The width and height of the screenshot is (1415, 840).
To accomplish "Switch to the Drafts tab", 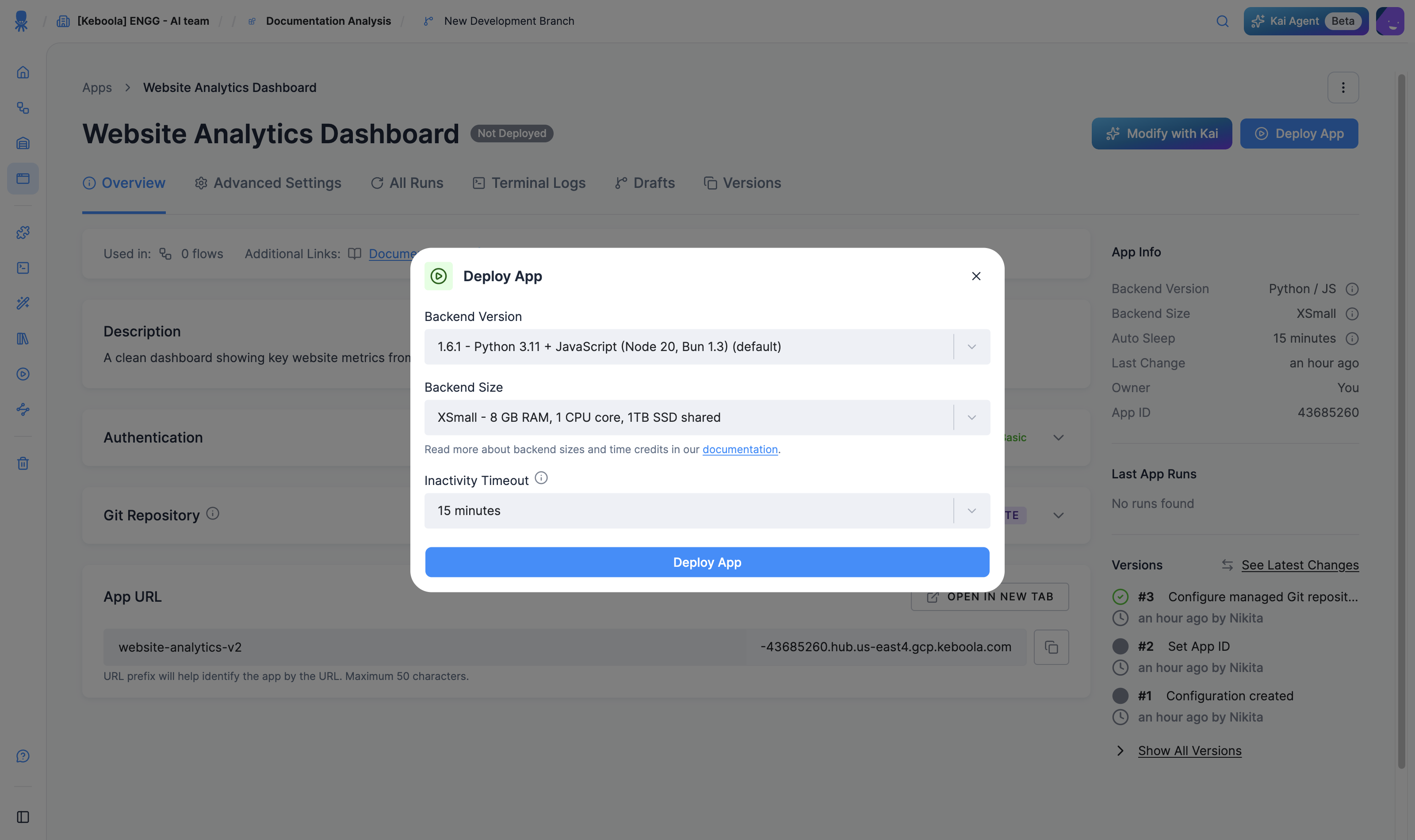I will point(645,183).
